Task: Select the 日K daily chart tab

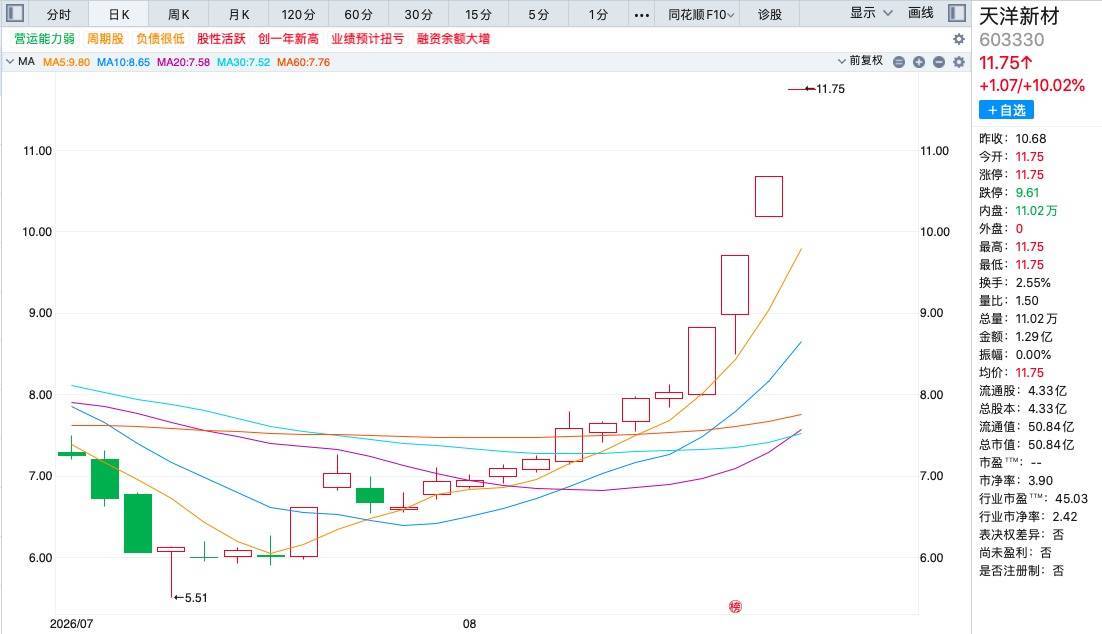Action: point(119,15)
